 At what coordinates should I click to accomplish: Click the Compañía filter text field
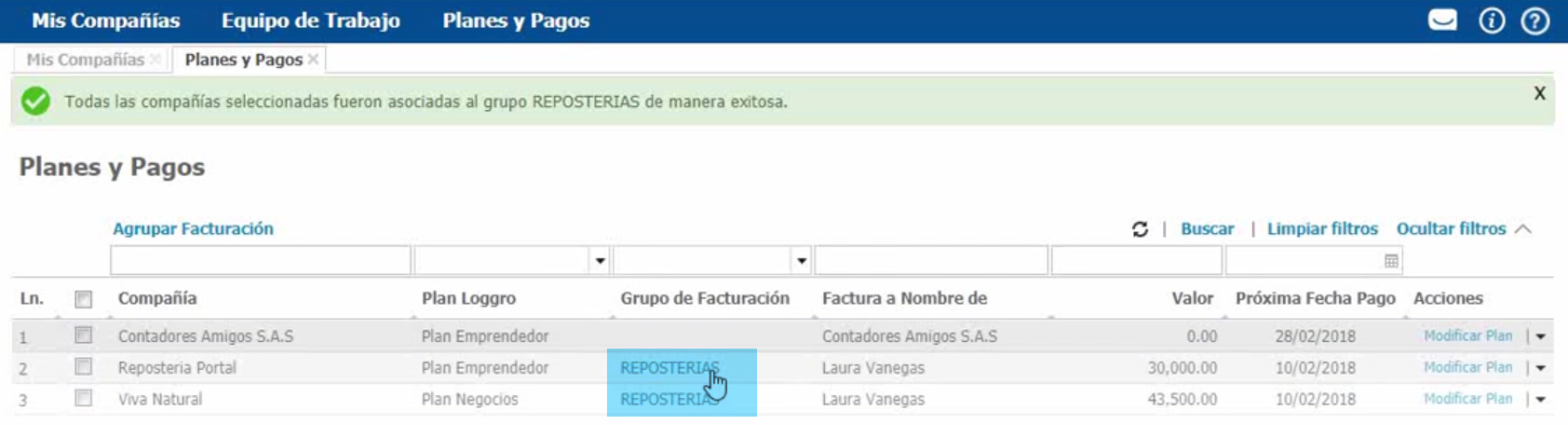[260, 261]
